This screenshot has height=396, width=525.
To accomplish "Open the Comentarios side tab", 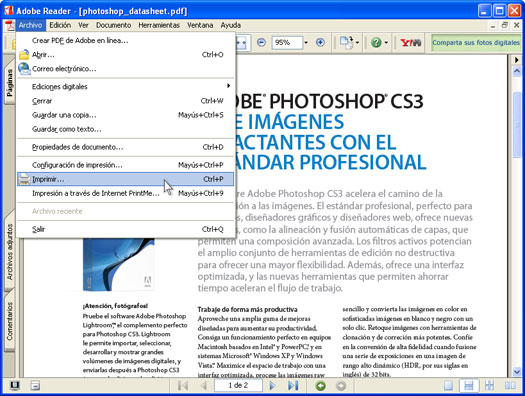I will click(9, 321).
